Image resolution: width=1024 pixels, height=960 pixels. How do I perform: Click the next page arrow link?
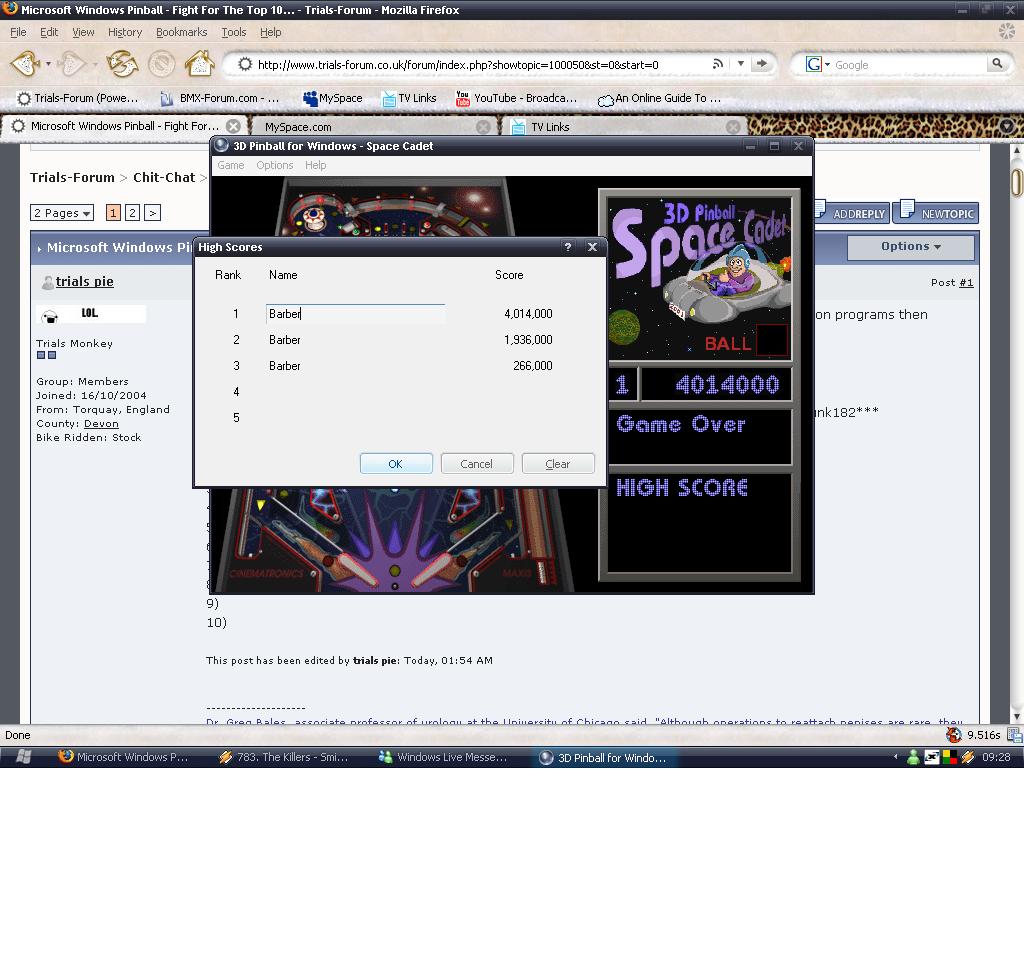[x=152, y=213]
